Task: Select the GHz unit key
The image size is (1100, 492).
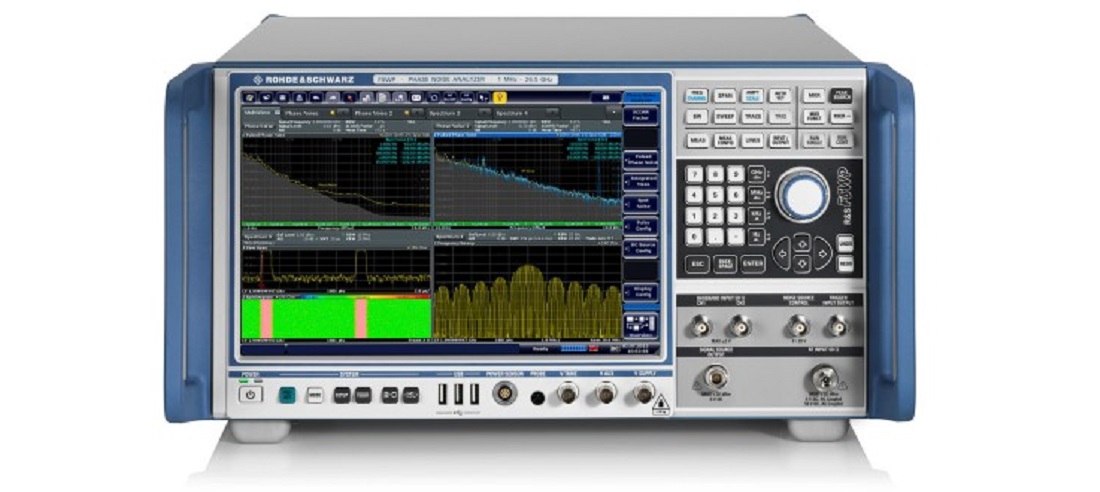Action: [757, 175]
